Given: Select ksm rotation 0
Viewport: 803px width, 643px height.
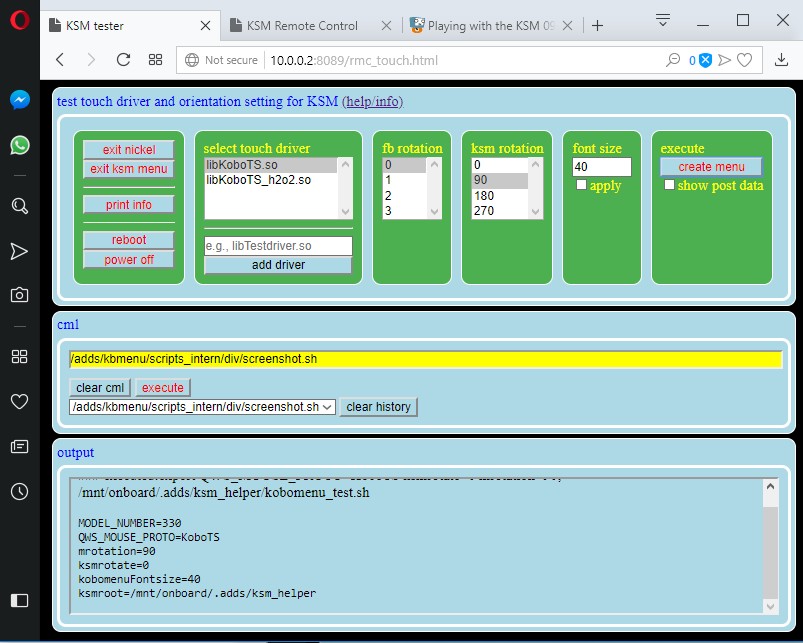Looking at the screenshot, I should coord(500,165).
